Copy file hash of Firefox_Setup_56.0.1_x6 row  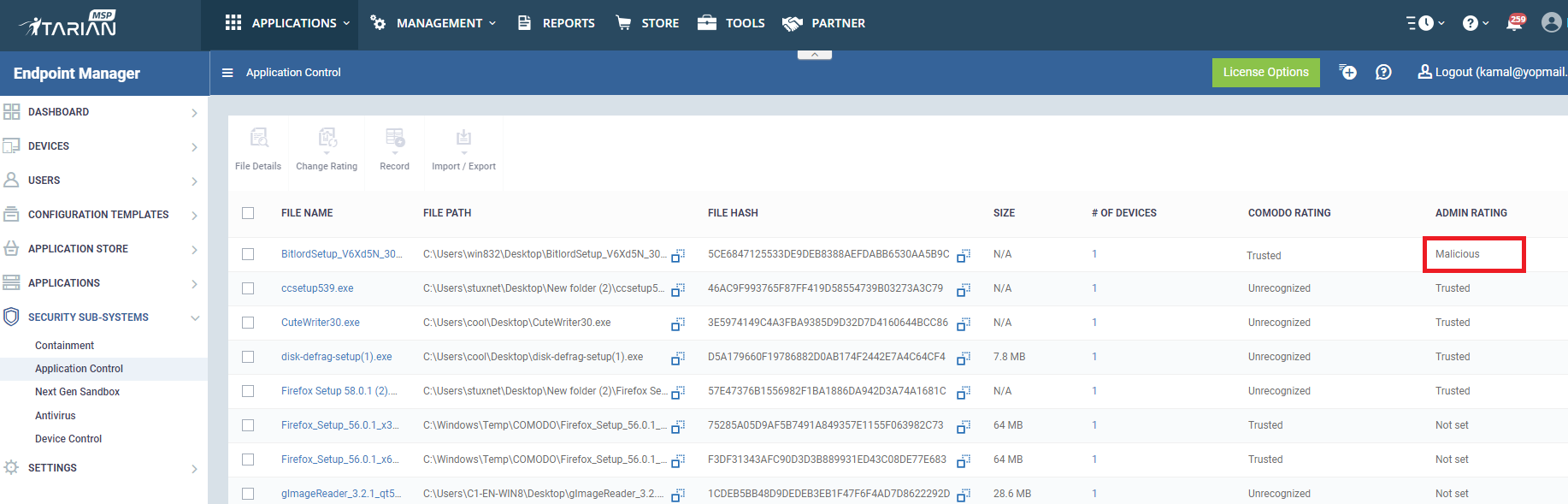pyautogui.click(x=964, y=460)
